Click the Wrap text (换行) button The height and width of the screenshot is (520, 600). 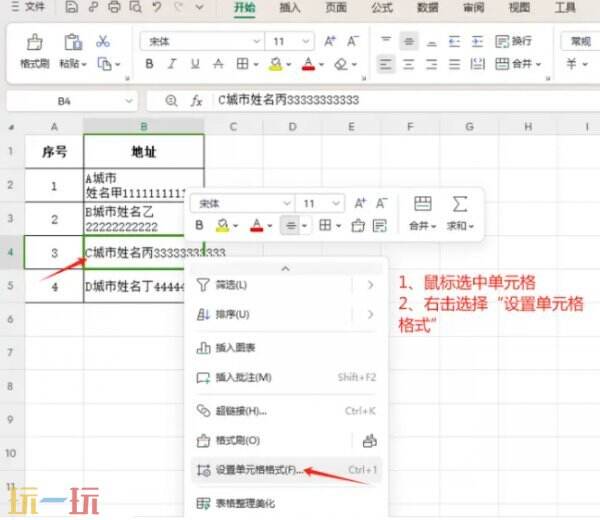[x=513, y=41]
